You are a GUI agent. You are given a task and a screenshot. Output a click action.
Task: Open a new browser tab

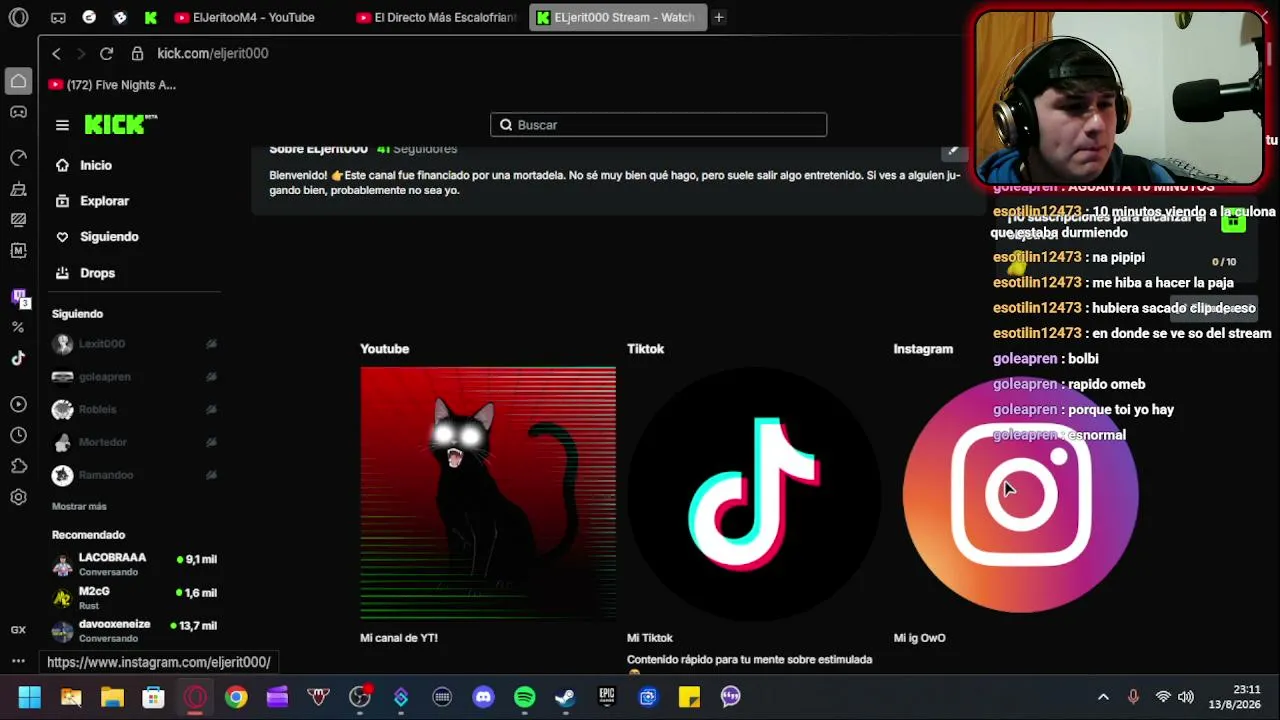coord(718,17)
